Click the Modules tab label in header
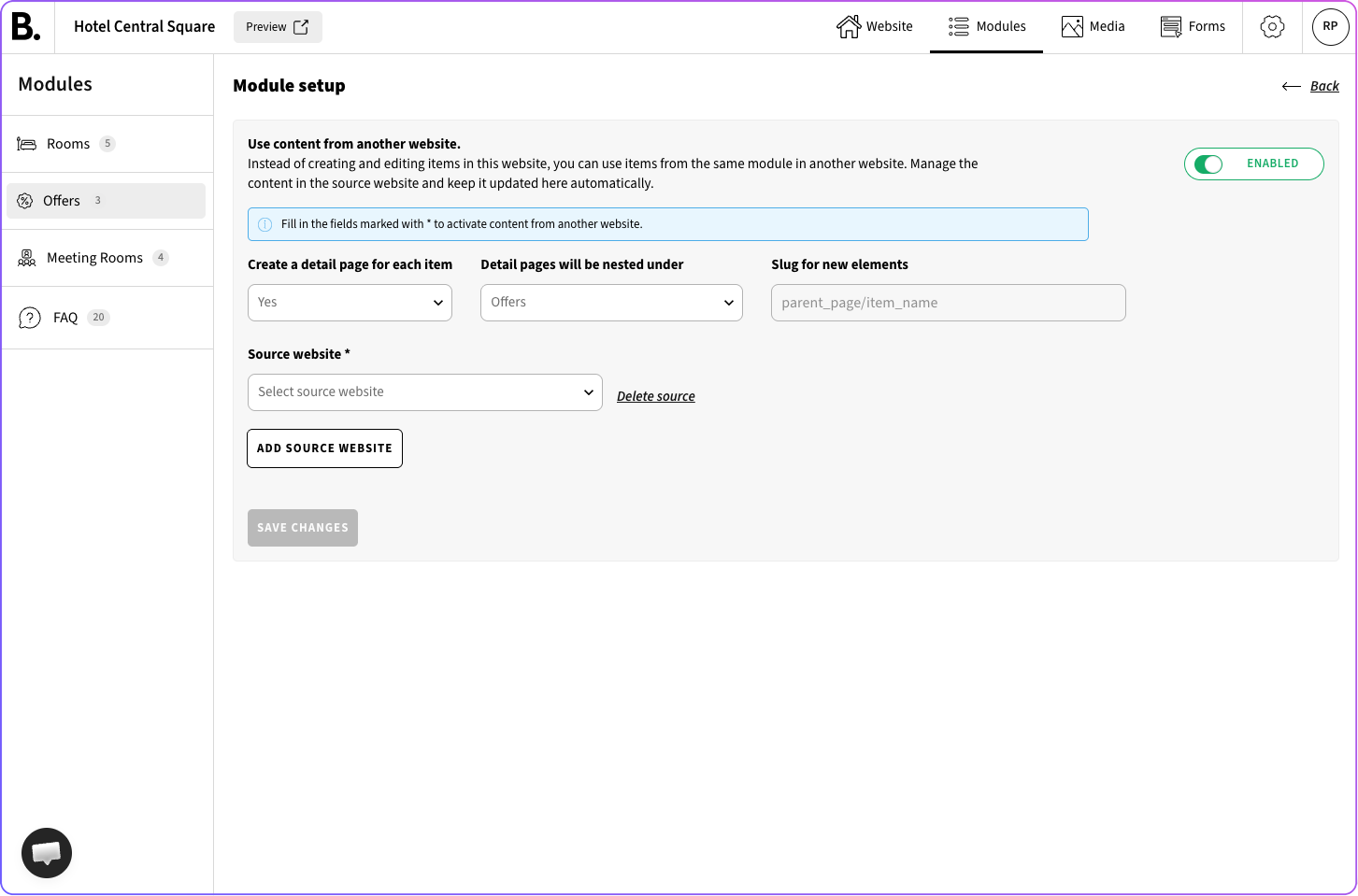The height and width of the screenshot is (896, 1358). coord(1001,27)
